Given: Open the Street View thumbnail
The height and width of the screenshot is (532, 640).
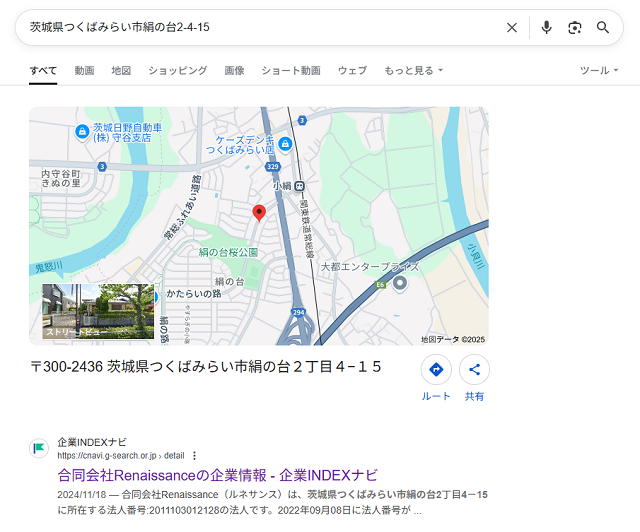Looking at the screenshot, I should point(98,311).
